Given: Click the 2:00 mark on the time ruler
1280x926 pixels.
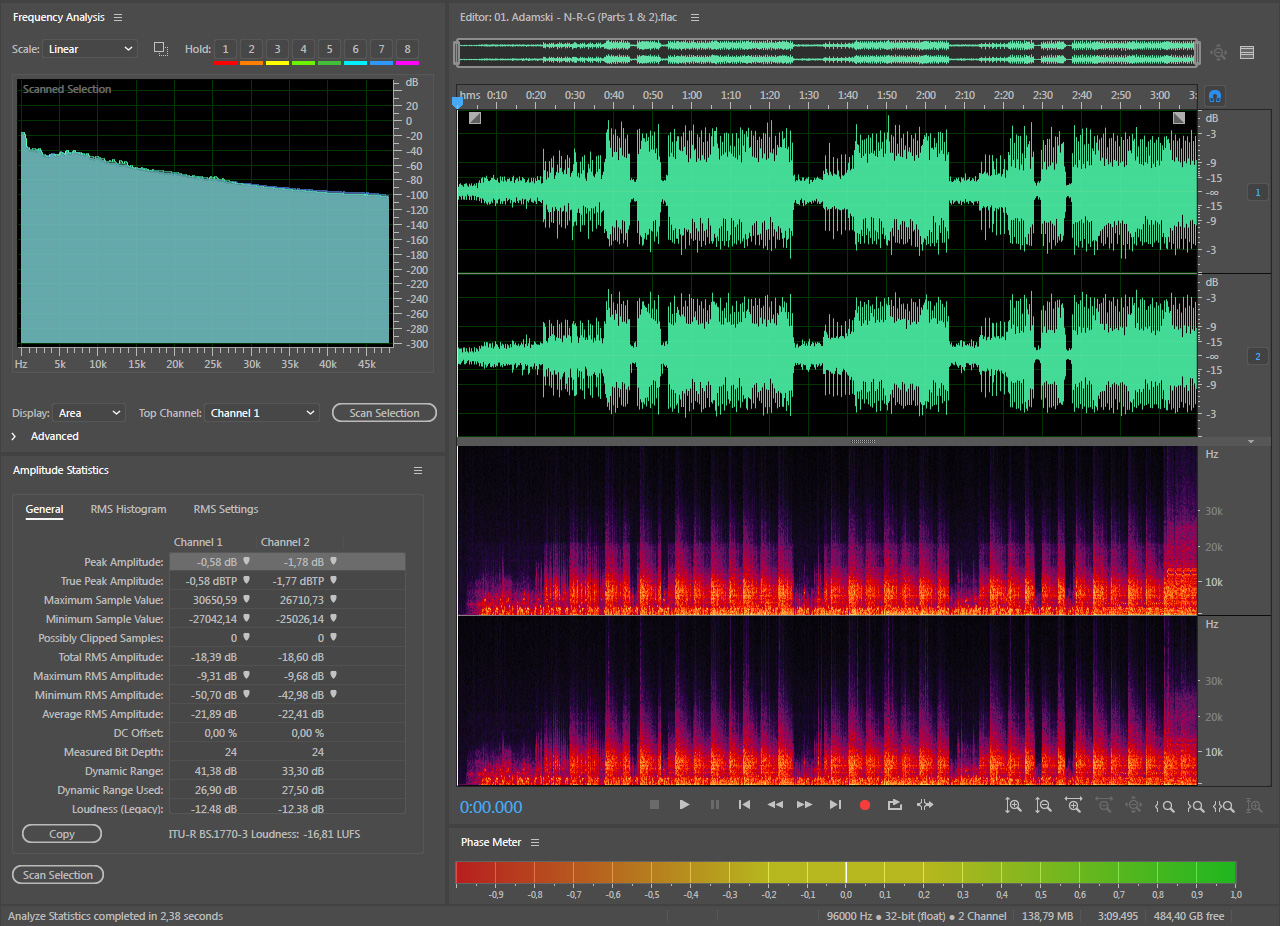Looking at the screenshot, I should [x=925, y=95].
